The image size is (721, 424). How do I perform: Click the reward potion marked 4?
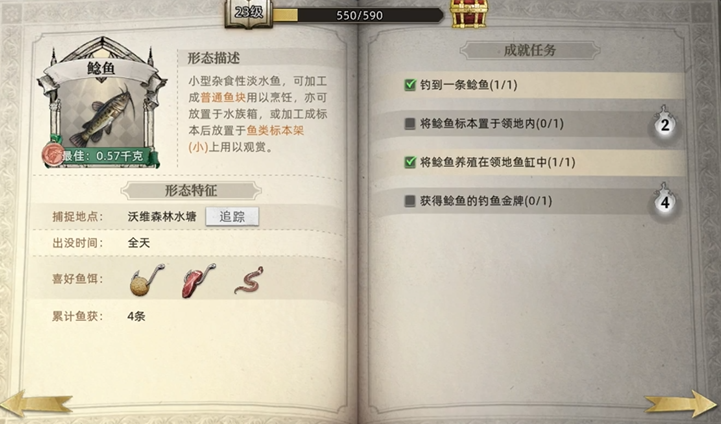(x=664, y=201)
